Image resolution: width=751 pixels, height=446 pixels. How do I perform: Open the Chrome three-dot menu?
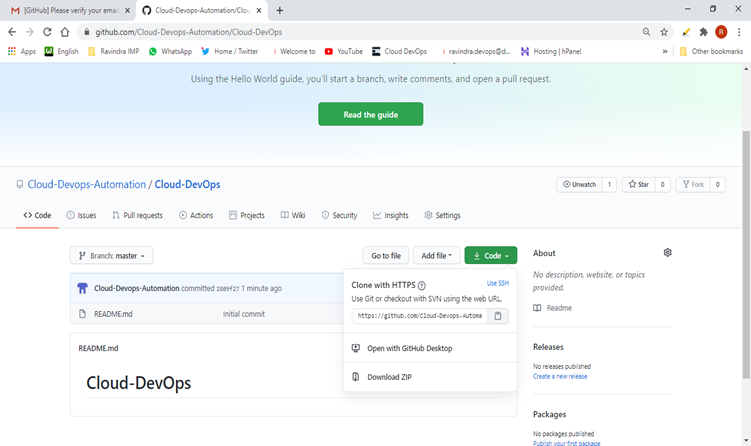pos(739,32)
